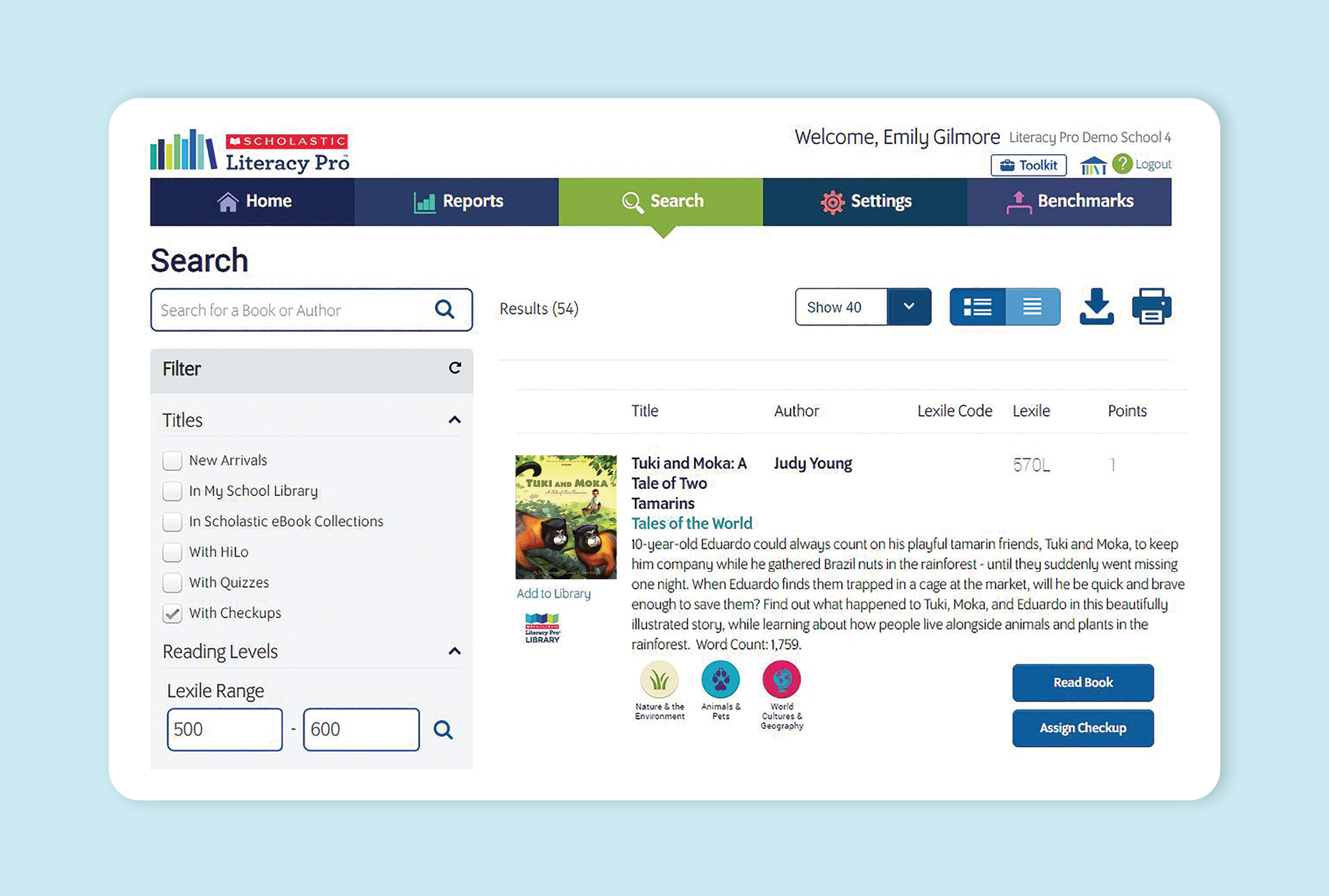Navigate to the Reports tab
The image size is (1329, 896).
coord(459,201)
